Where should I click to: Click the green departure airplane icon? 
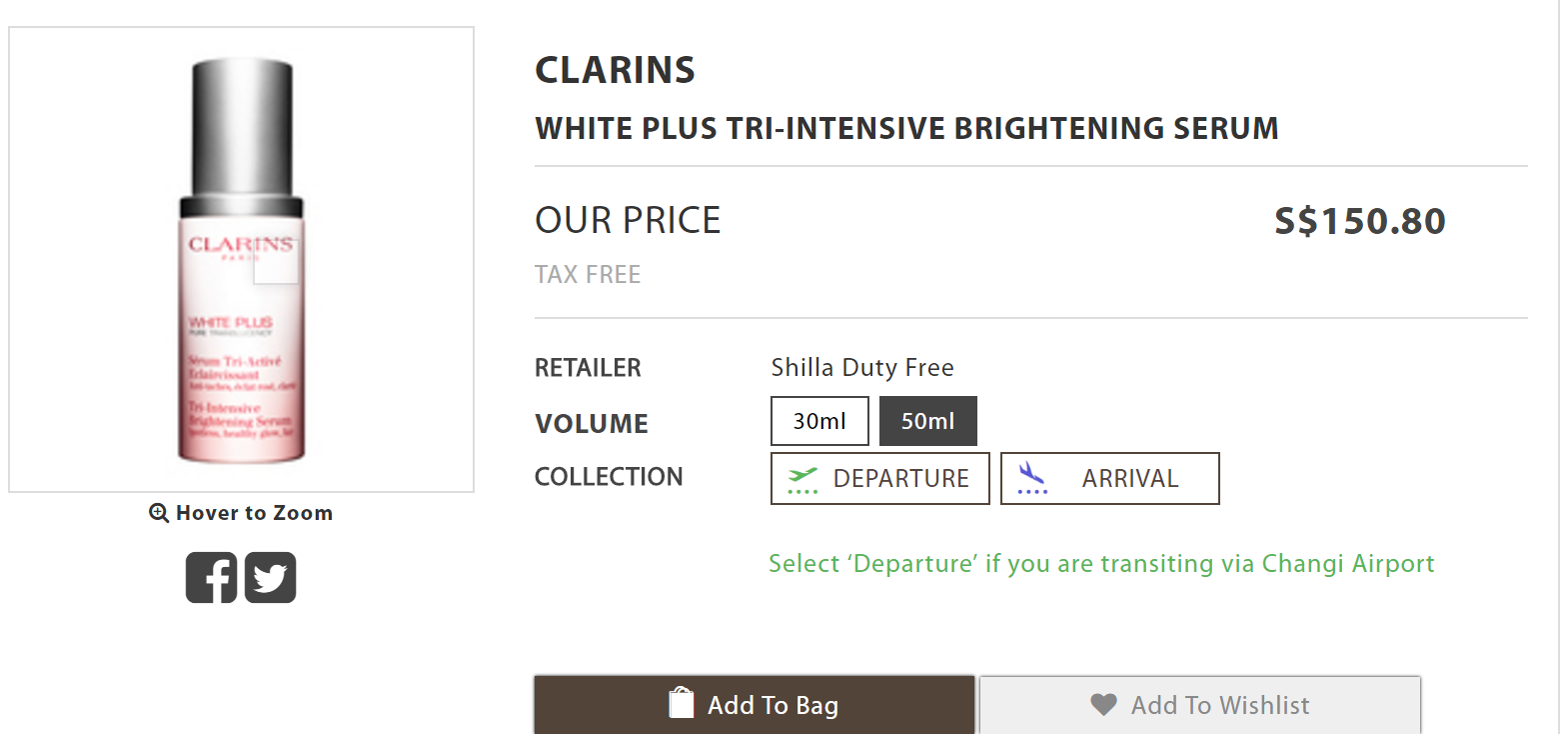point(802,479)
